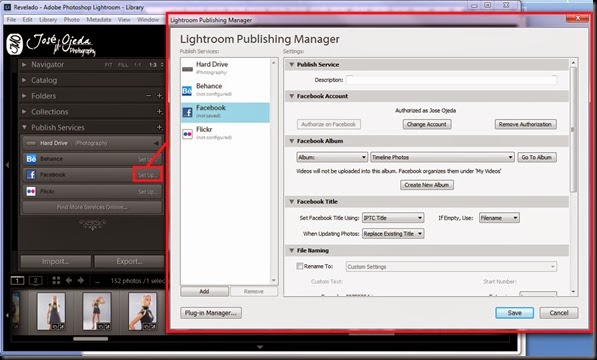Click the Import button

56,261
